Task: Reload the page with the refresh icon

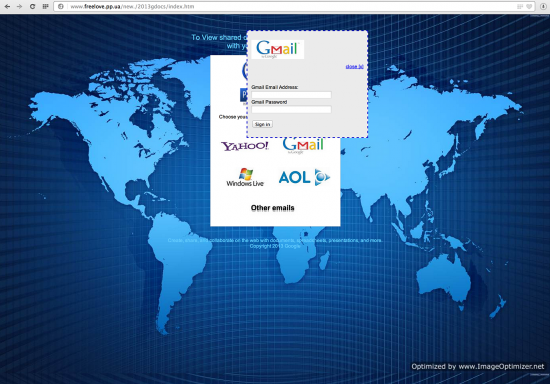Action: (32, 6)
